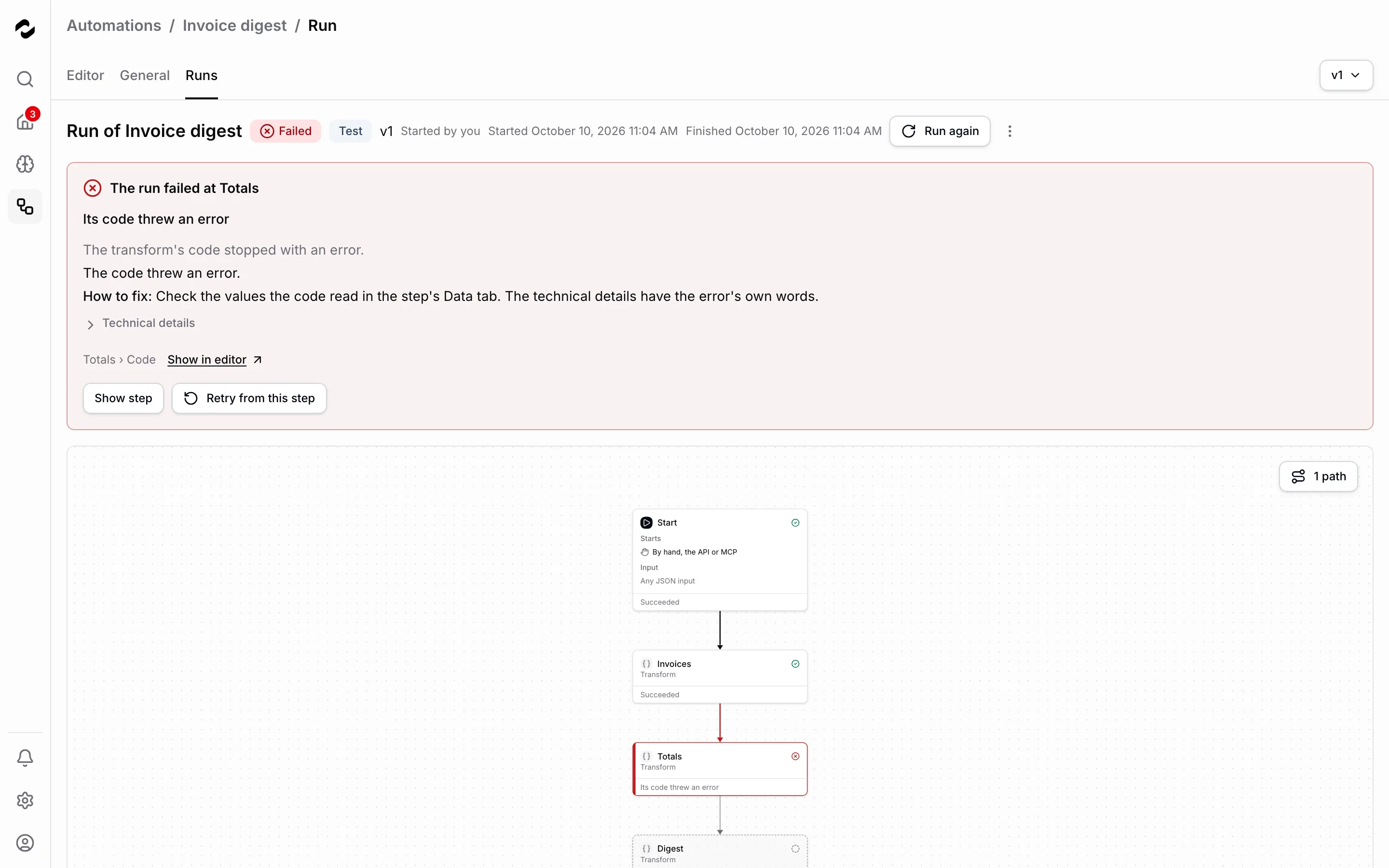
Task: Go to Invoice digest breadcrumb
Action: (234, 25)
